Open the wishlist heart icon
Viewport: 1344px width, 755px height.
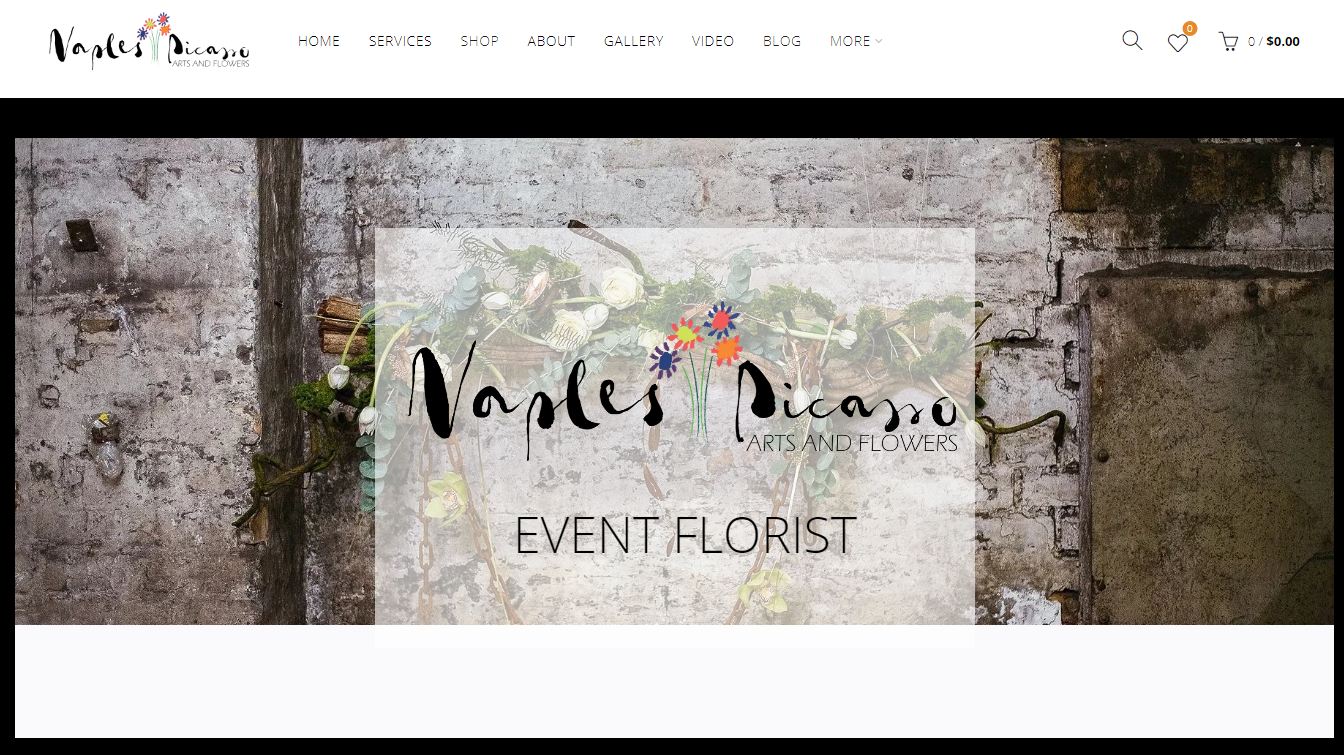pyautogui.click(x=1178, y=43)
